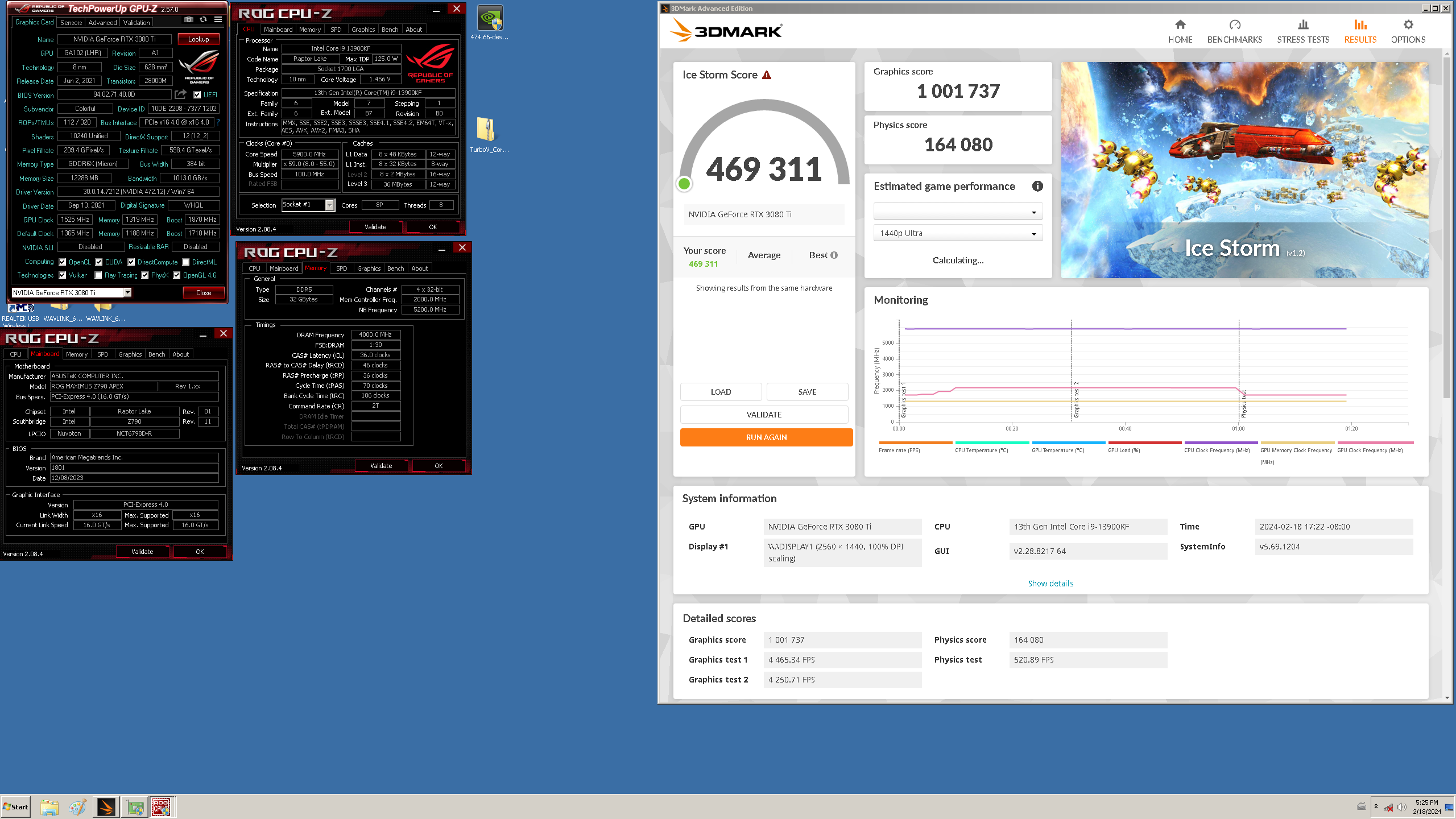
Task: Click the LOAD button in 3DMark
Action: click(721, 392)
